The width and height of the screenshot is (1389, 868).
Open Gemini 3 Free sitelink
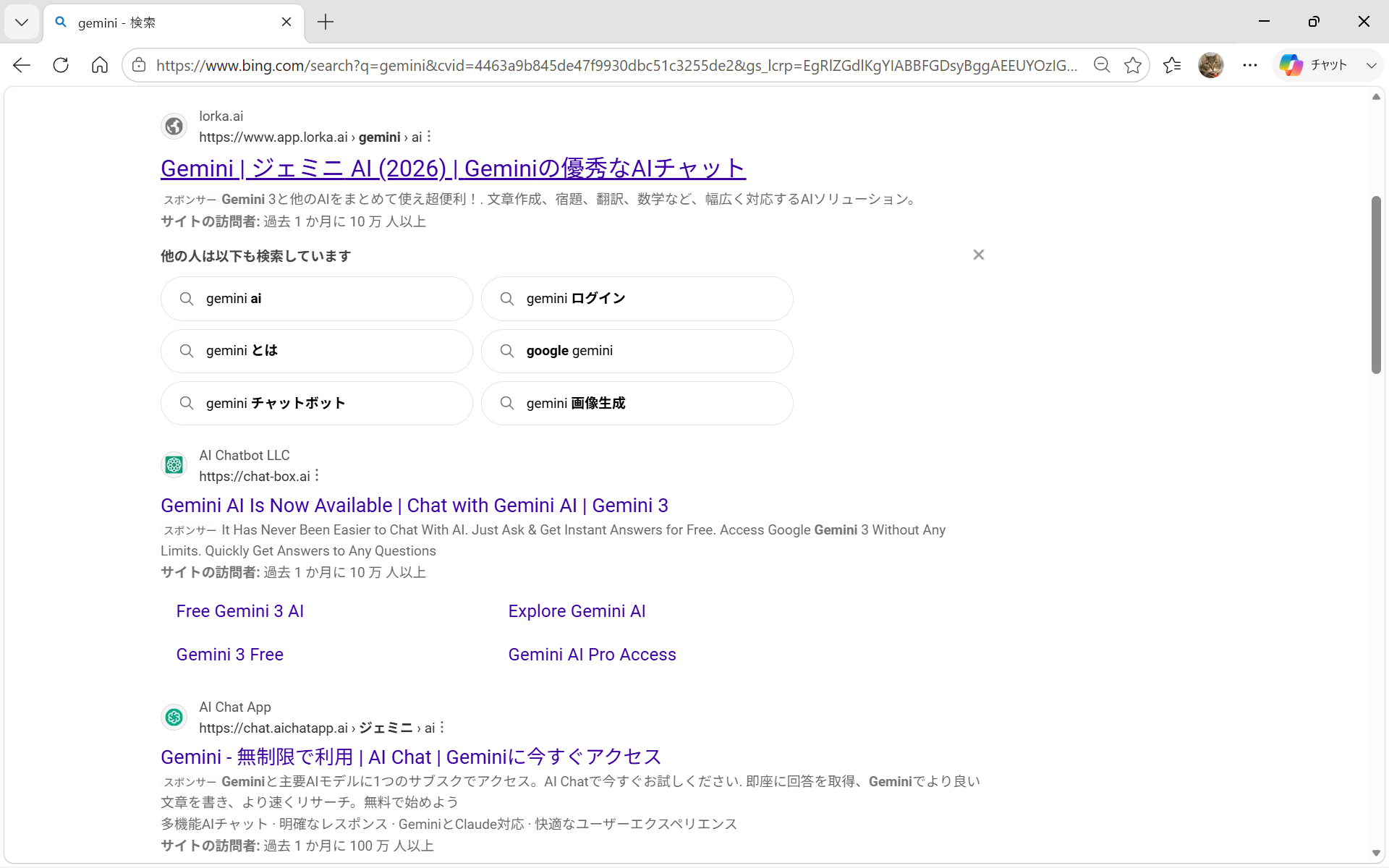230,655
